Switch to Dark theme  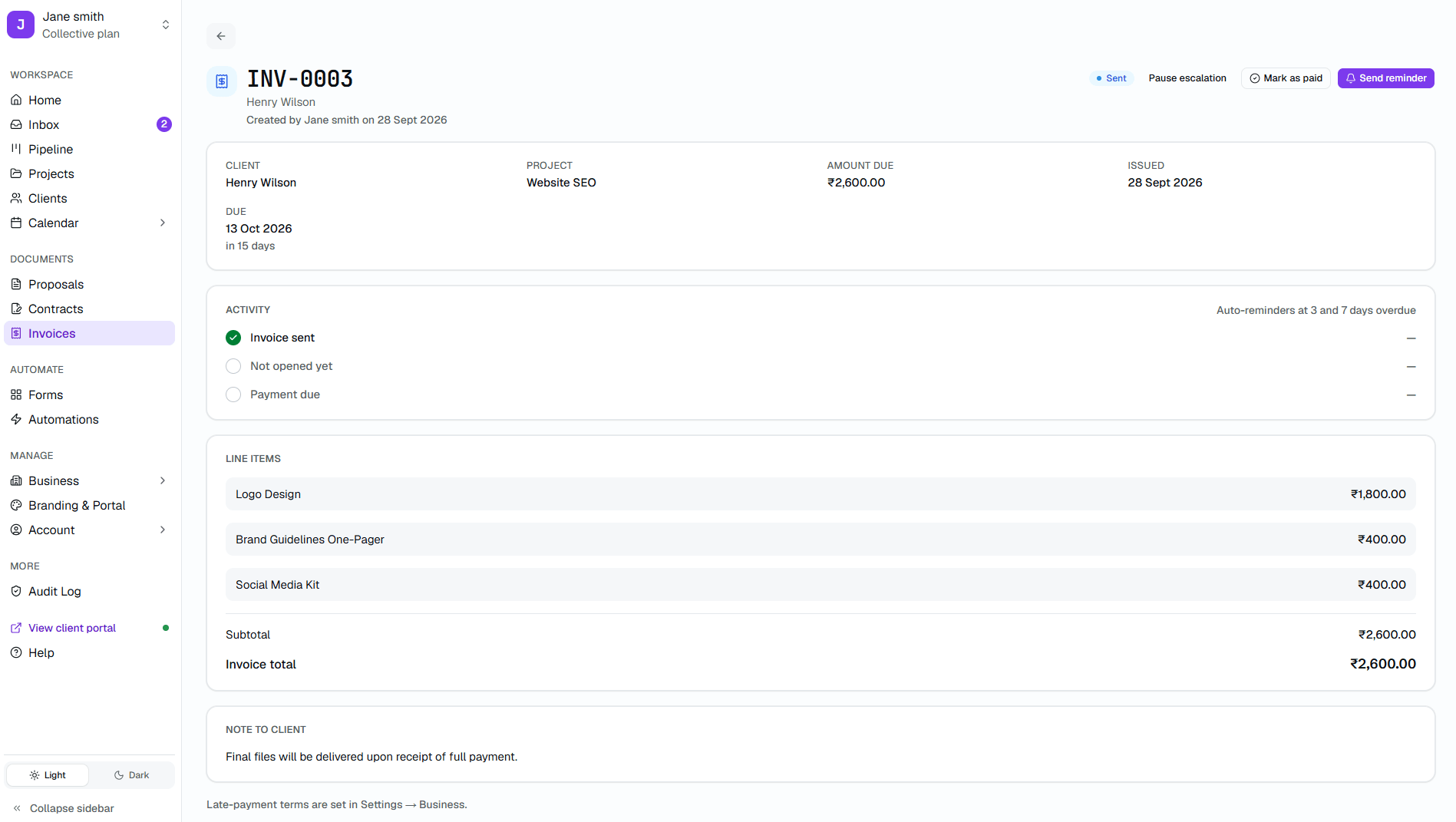(x=131, y=775)
